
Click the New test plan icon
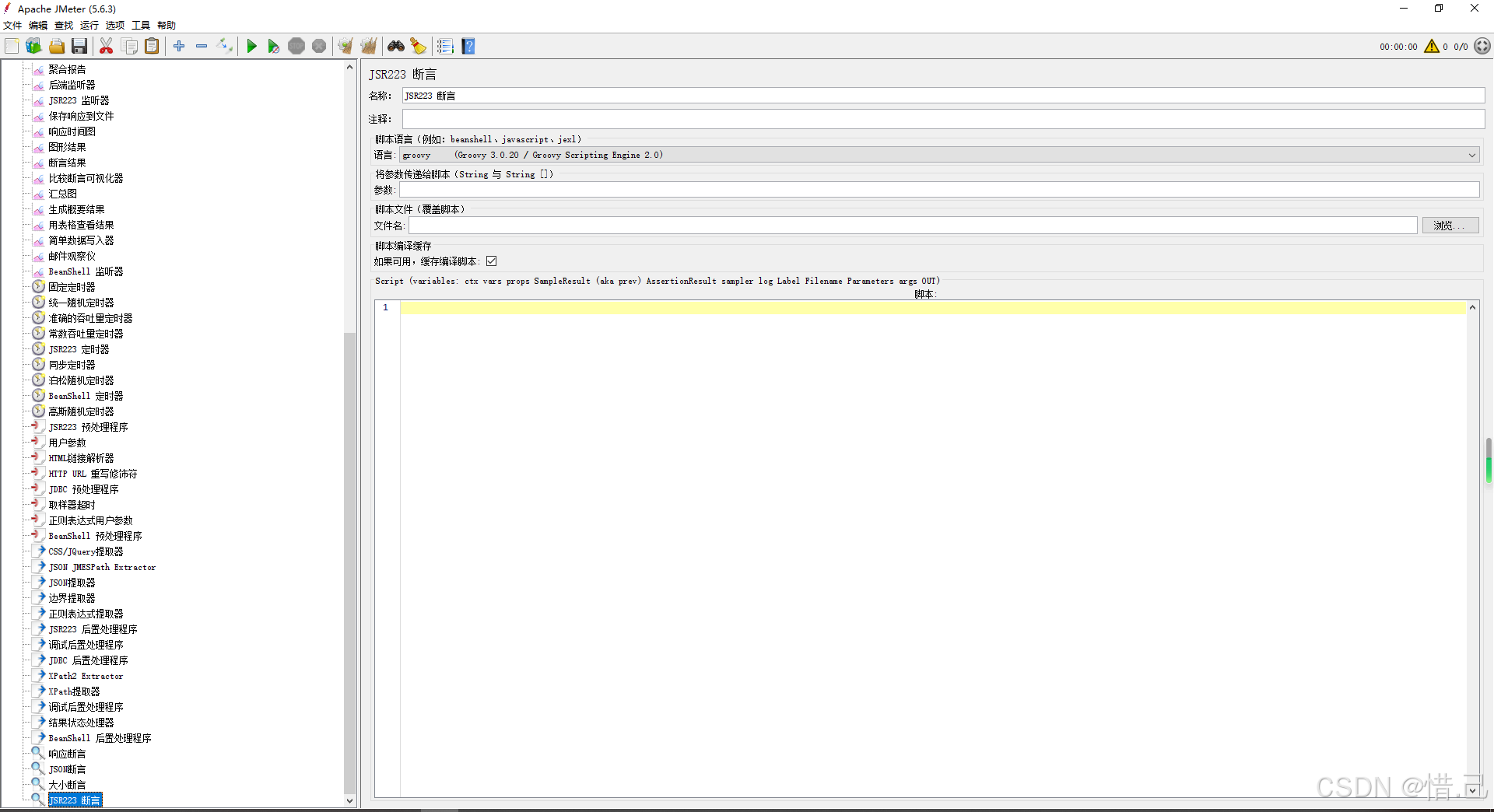tap(12, 47)
